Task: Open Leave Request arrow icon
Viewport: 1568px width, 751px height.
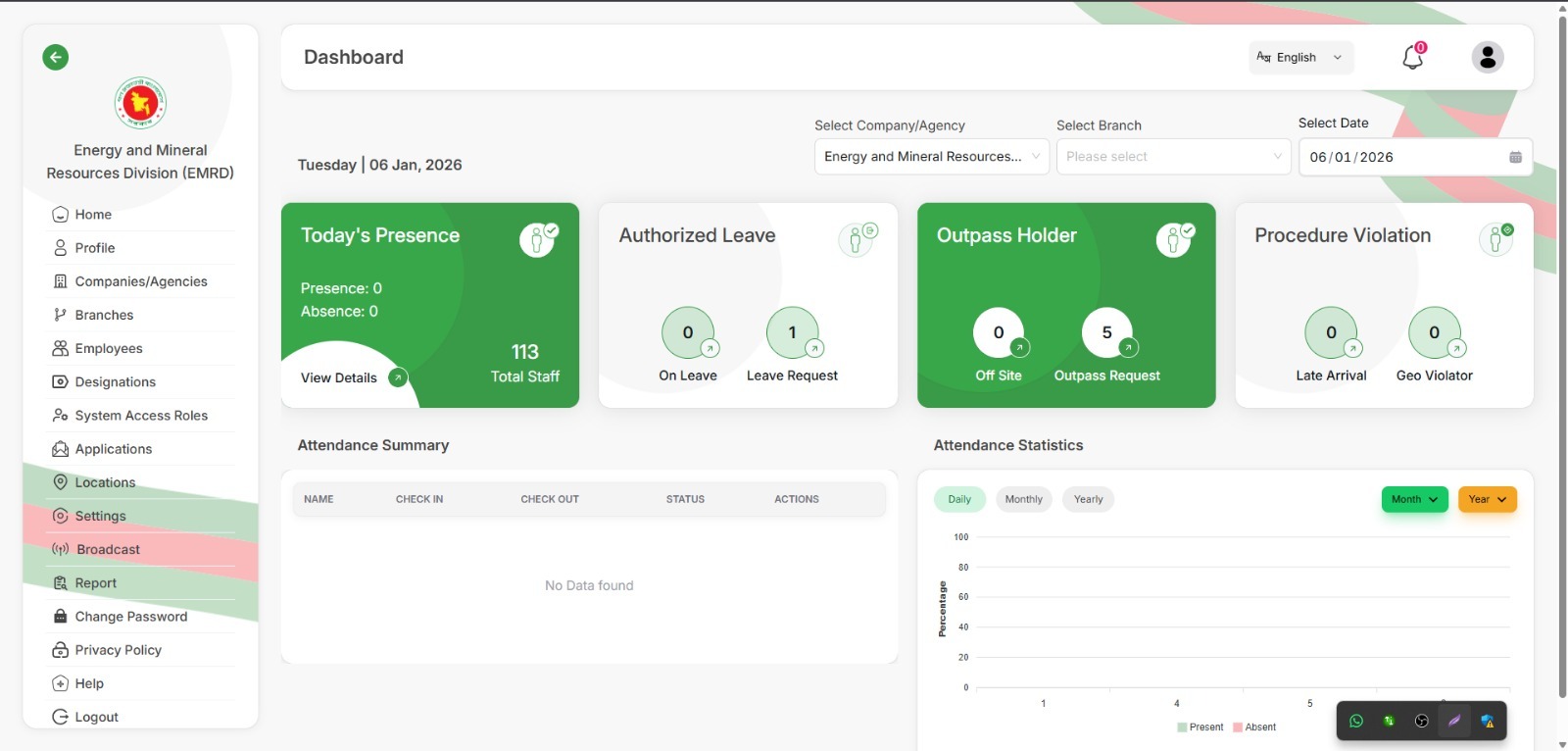Action: [814, 348]
